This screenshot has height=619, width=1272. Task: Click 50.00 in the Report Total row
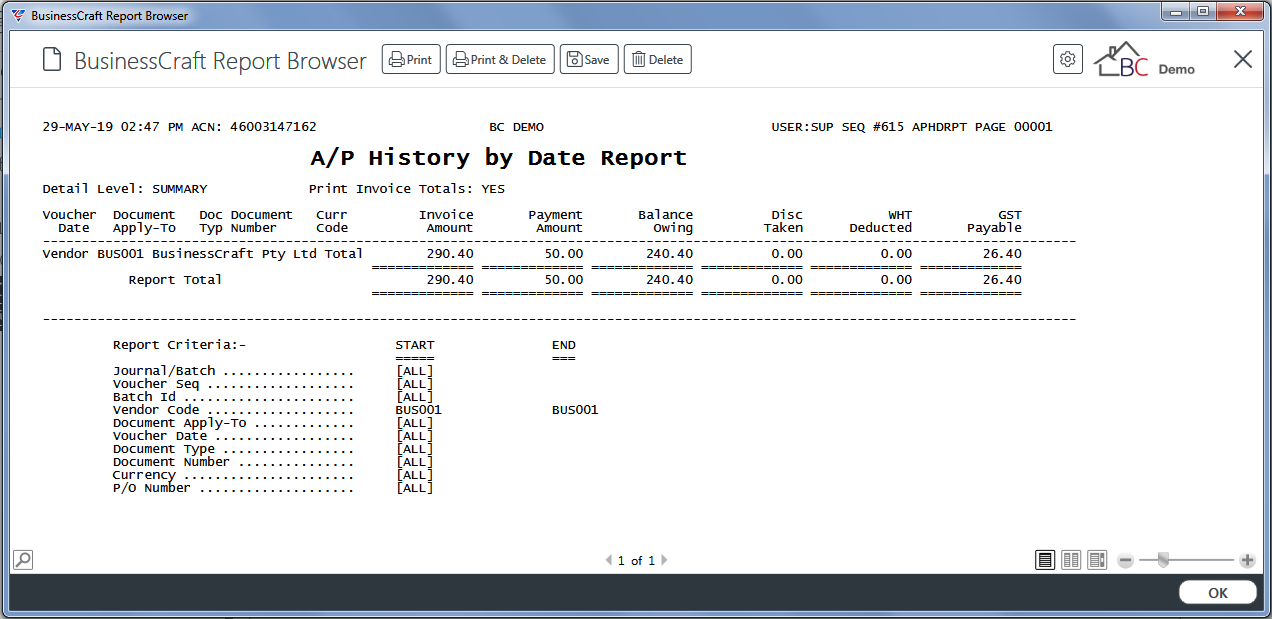tap(563, 280)
